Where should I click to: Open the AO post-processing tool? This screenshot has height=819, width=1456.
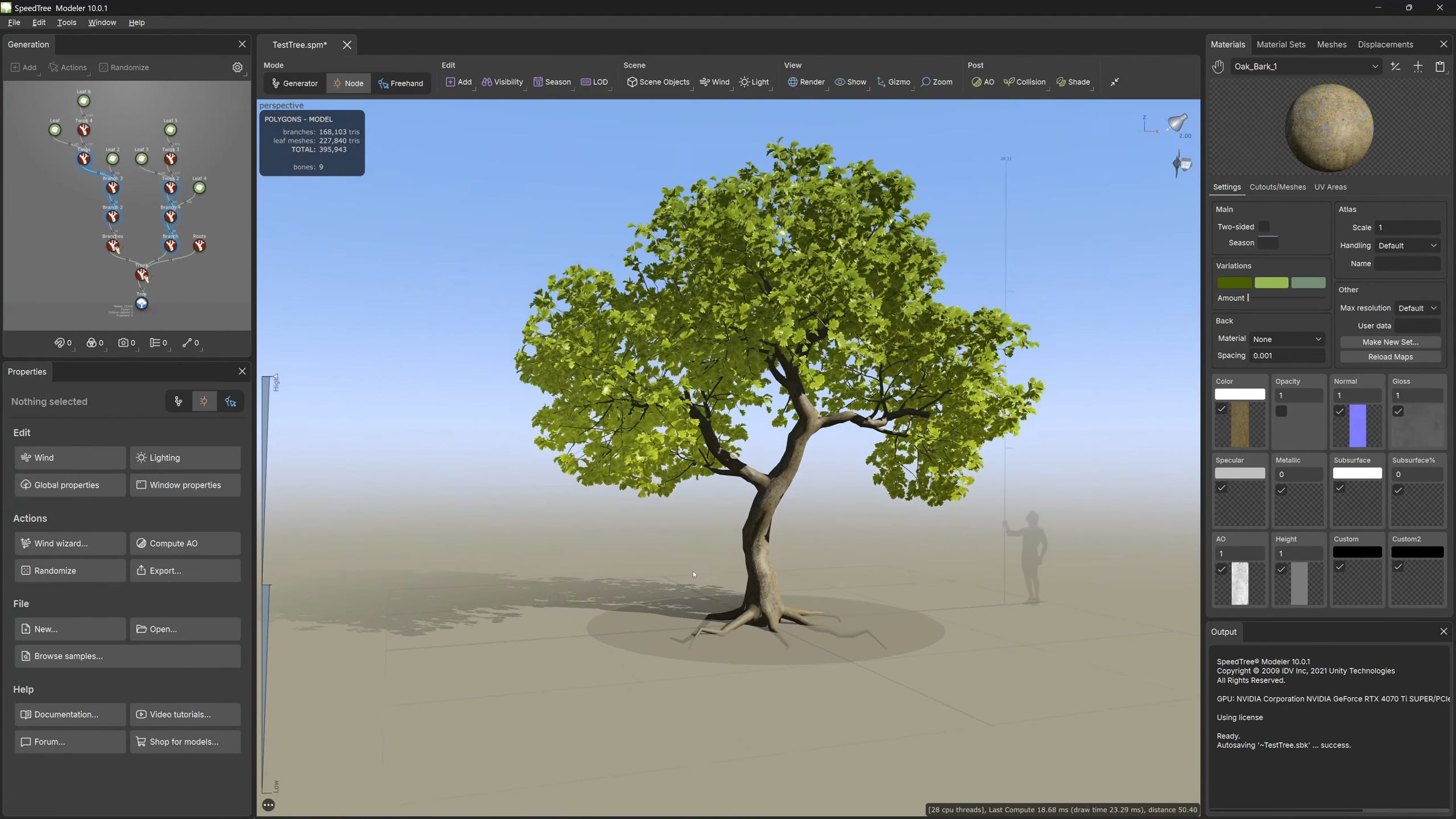tap(982, 82)
